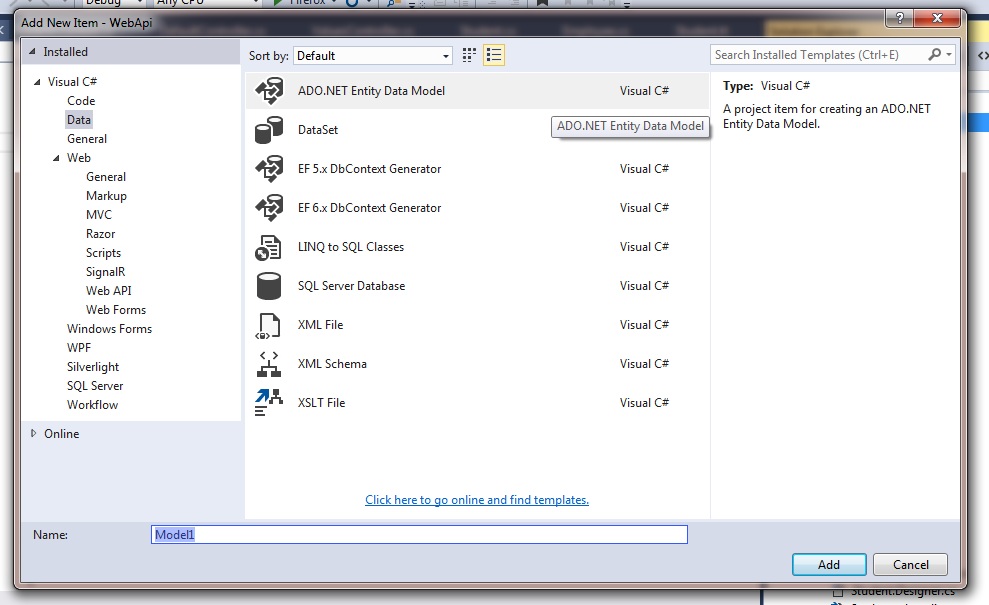Select General under the Web node
Image resolution: width=989 pixels, height=605 pixels.
[x=106, y=177]
